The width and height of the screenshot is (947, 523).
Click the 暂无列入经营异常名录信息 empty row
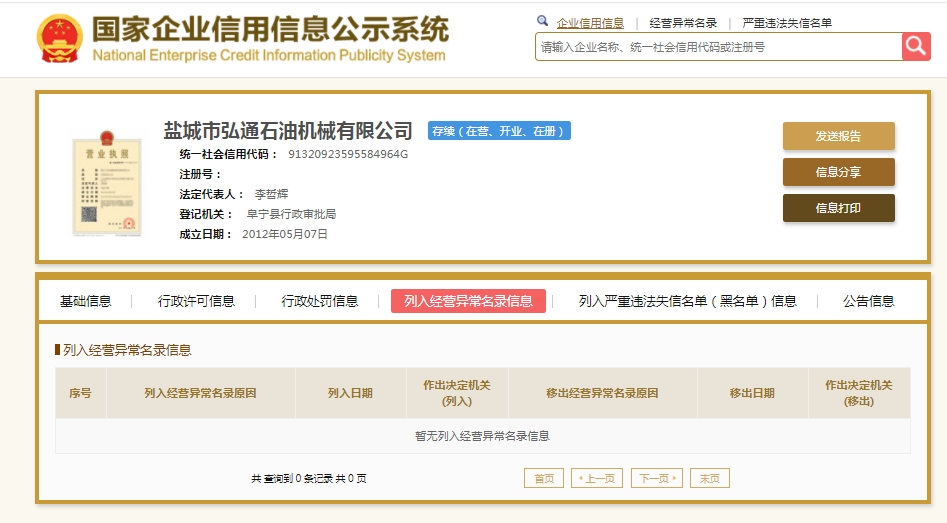coord(483,436)
